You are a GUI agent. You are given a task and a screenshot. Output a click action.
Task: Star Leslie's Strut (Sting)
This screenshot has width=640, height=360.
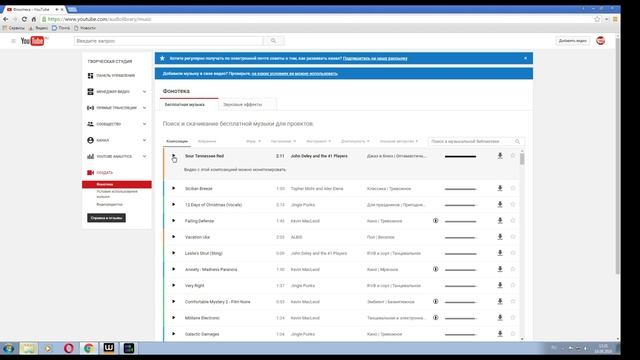(x=513, y=253)
